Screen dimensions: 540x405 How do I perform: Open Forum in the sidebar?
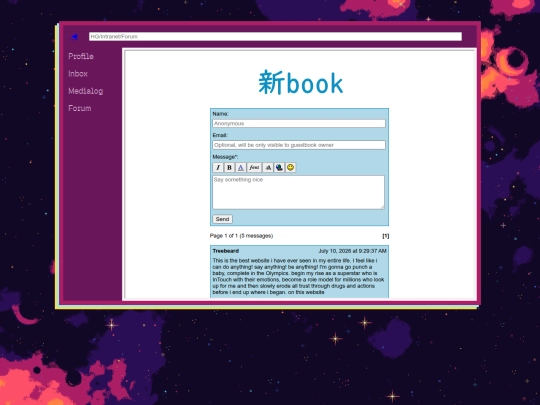(x=80, y=108)
